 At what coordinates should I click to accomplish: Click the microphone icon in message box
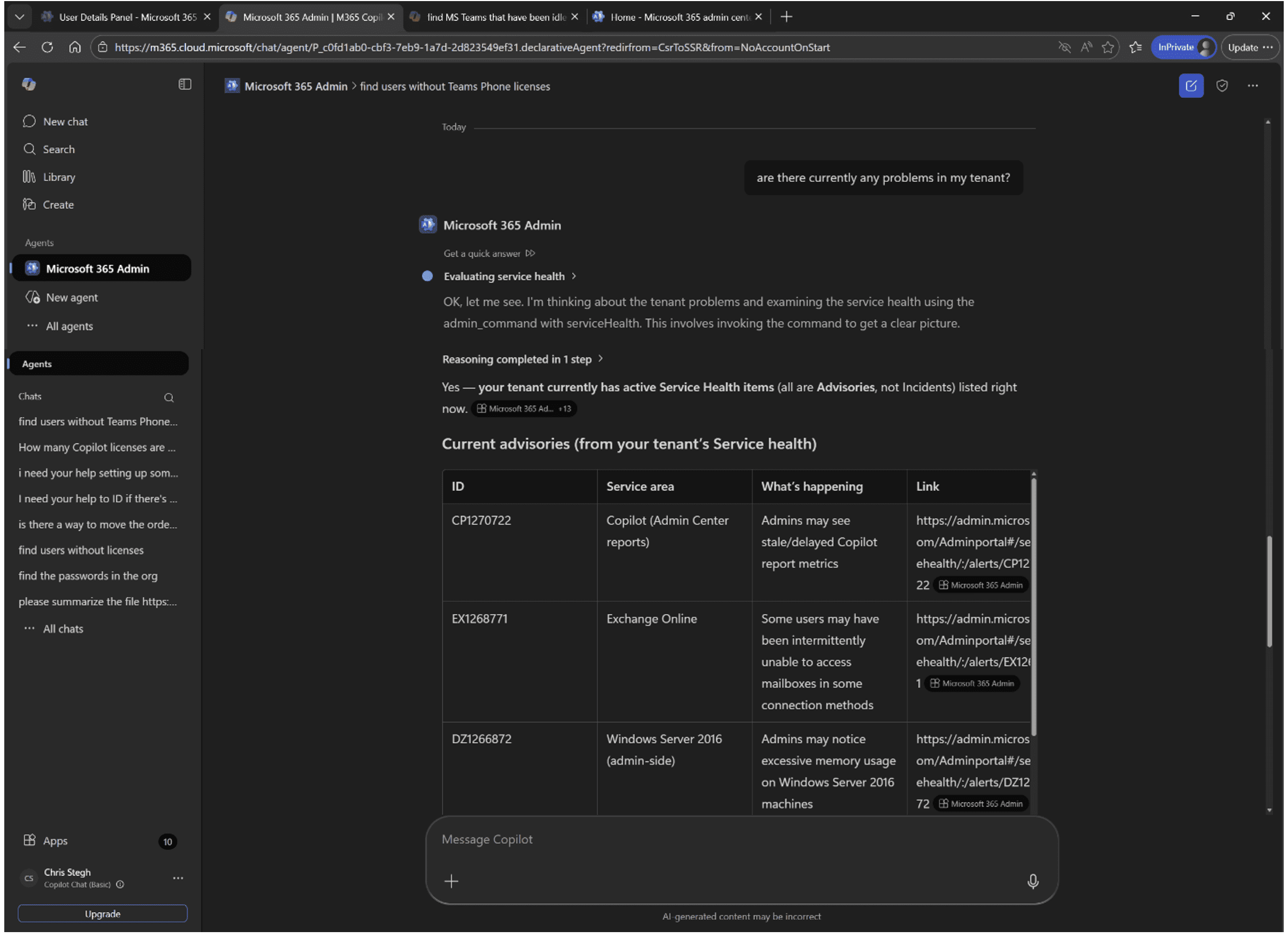pyautogui.click(x=1032, y=881)
